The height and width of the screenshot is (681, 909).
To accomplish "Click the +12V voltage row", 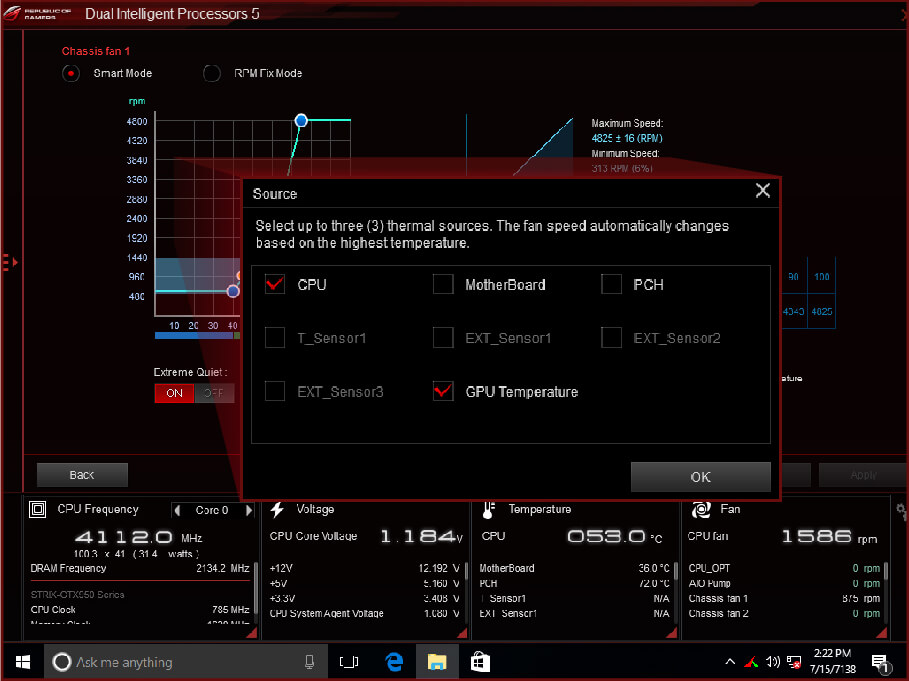I will [365, 568].
